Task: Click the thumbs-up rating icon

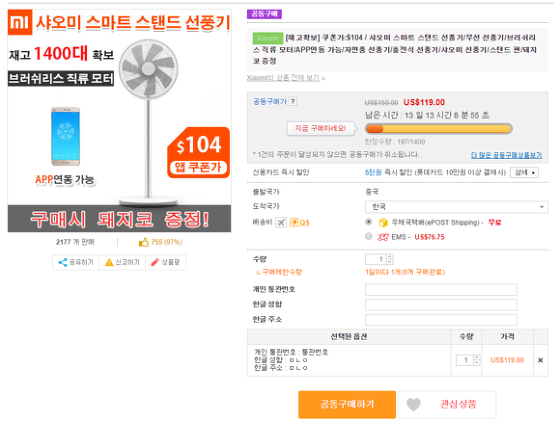Action: pyautogui.click(x=144, y=242)
